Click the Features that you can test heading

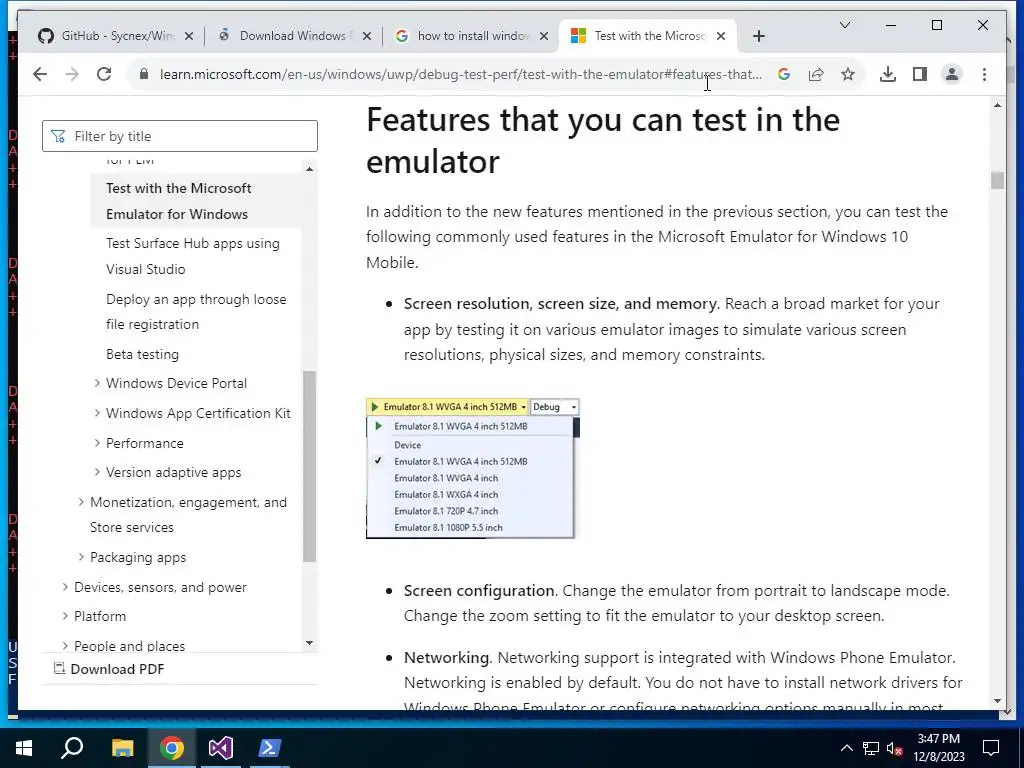click(603, 140)
